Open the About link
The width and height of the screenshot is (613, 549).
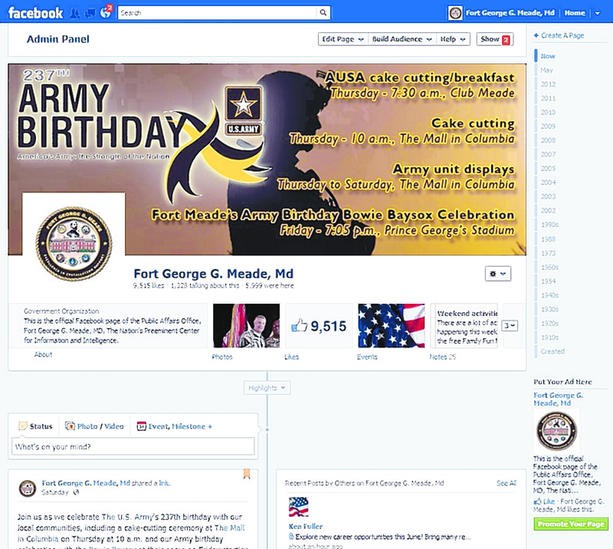43,355
